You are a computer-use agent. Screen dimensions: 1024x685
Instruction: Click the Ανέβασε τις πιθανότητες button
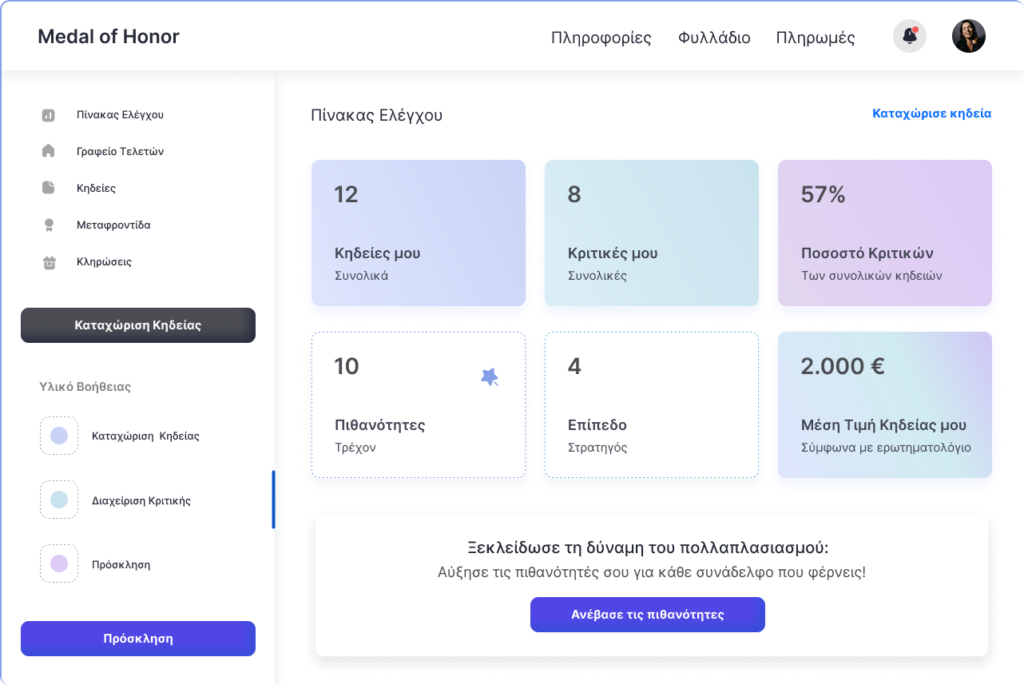click(x=647, y=614)
